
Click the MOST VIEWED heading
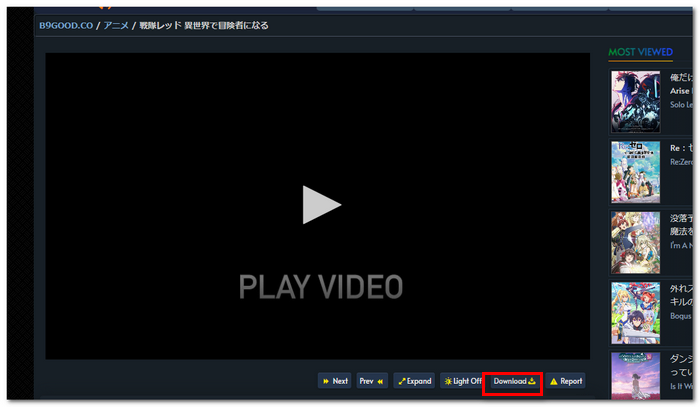point(641,52)
